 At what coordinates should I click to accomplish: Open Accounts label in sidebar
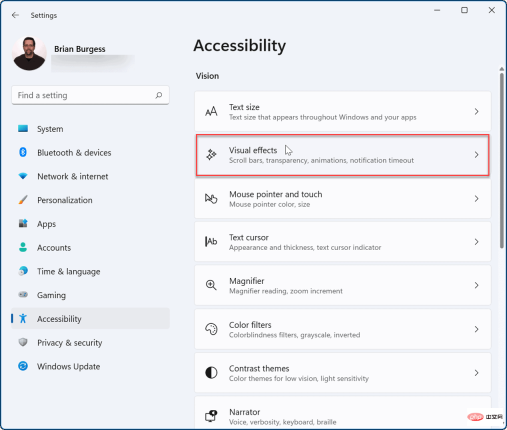tap(54, 248)
